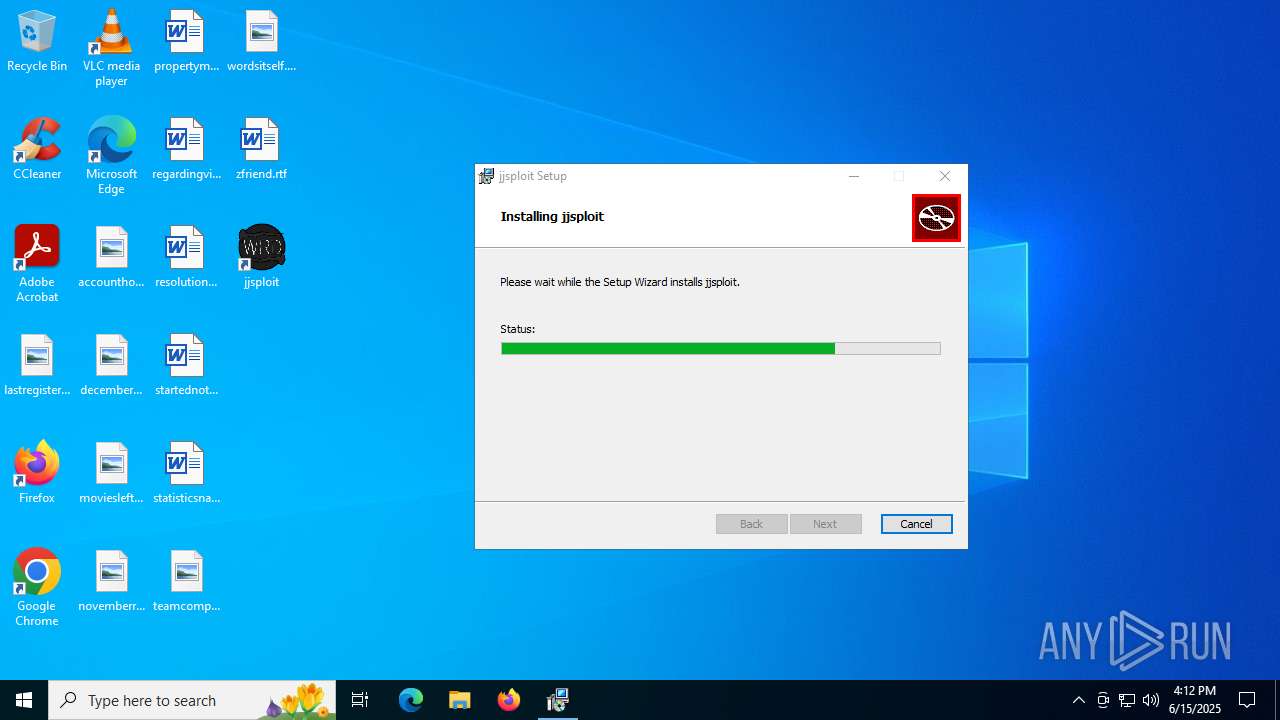Click the installation progress bar
The height and width of the screenshot is (720, 1280).
(720, 348)
